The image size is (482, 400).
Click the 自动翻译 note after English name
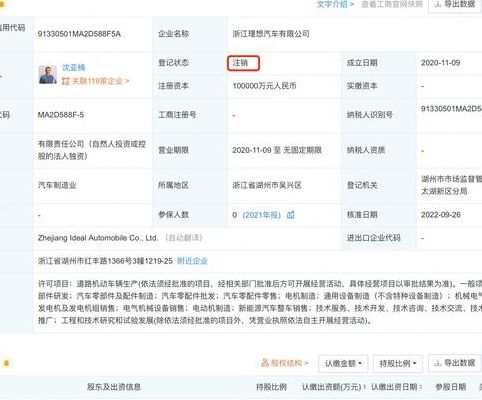pos(184,238)
